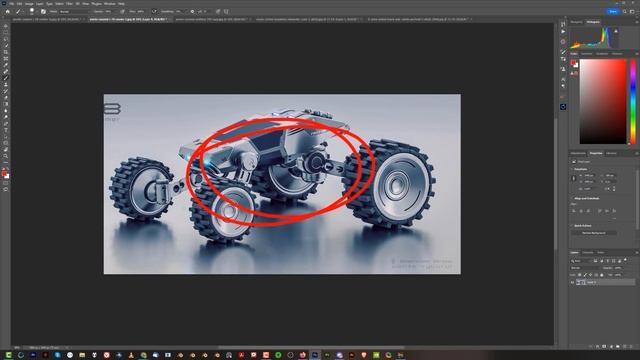The height and width of the screenshot is (360, 640).
Task: Toggle pressure for opacity button
Action: point(122,11)
